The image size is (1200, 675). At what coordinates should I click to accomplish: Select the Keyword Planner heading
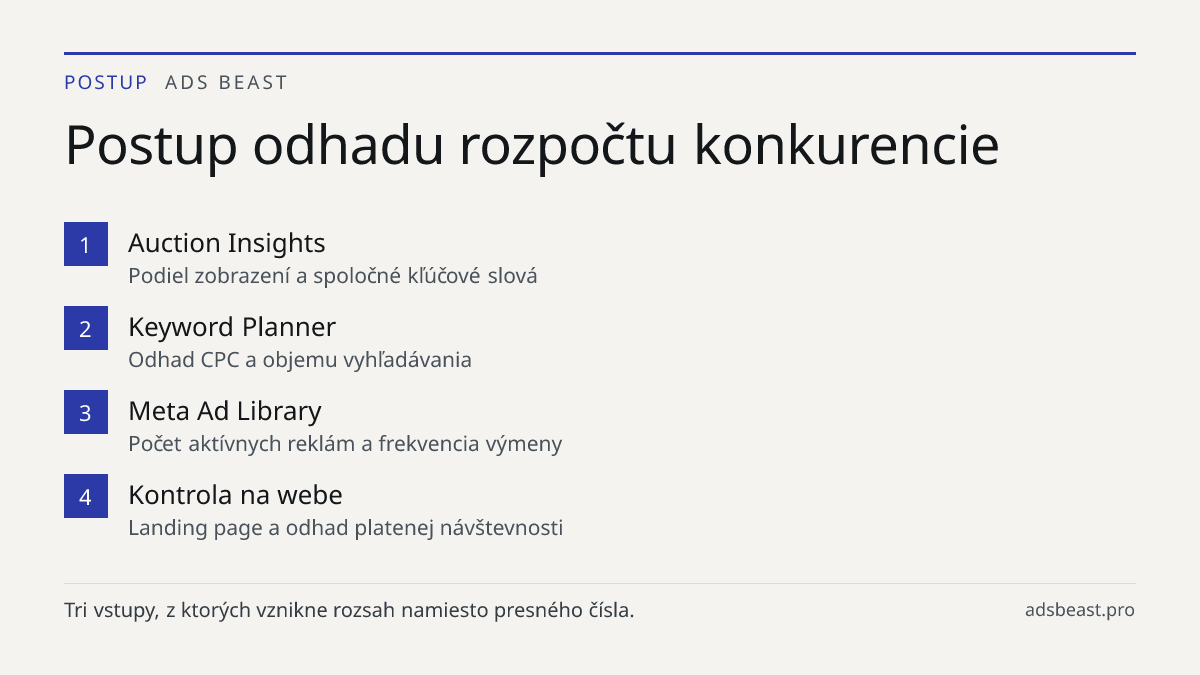point(232,327)
